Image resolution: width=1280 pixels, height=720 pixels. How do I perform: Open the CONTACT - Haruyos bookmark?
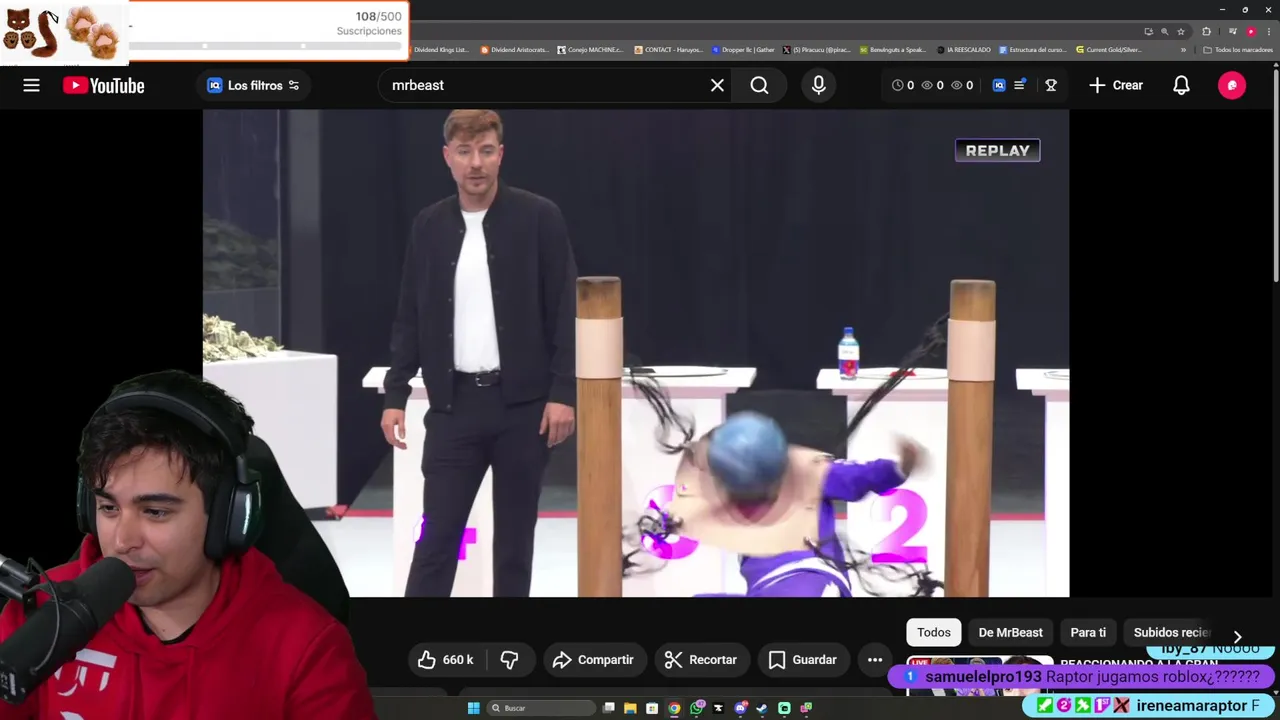point(668,49)
